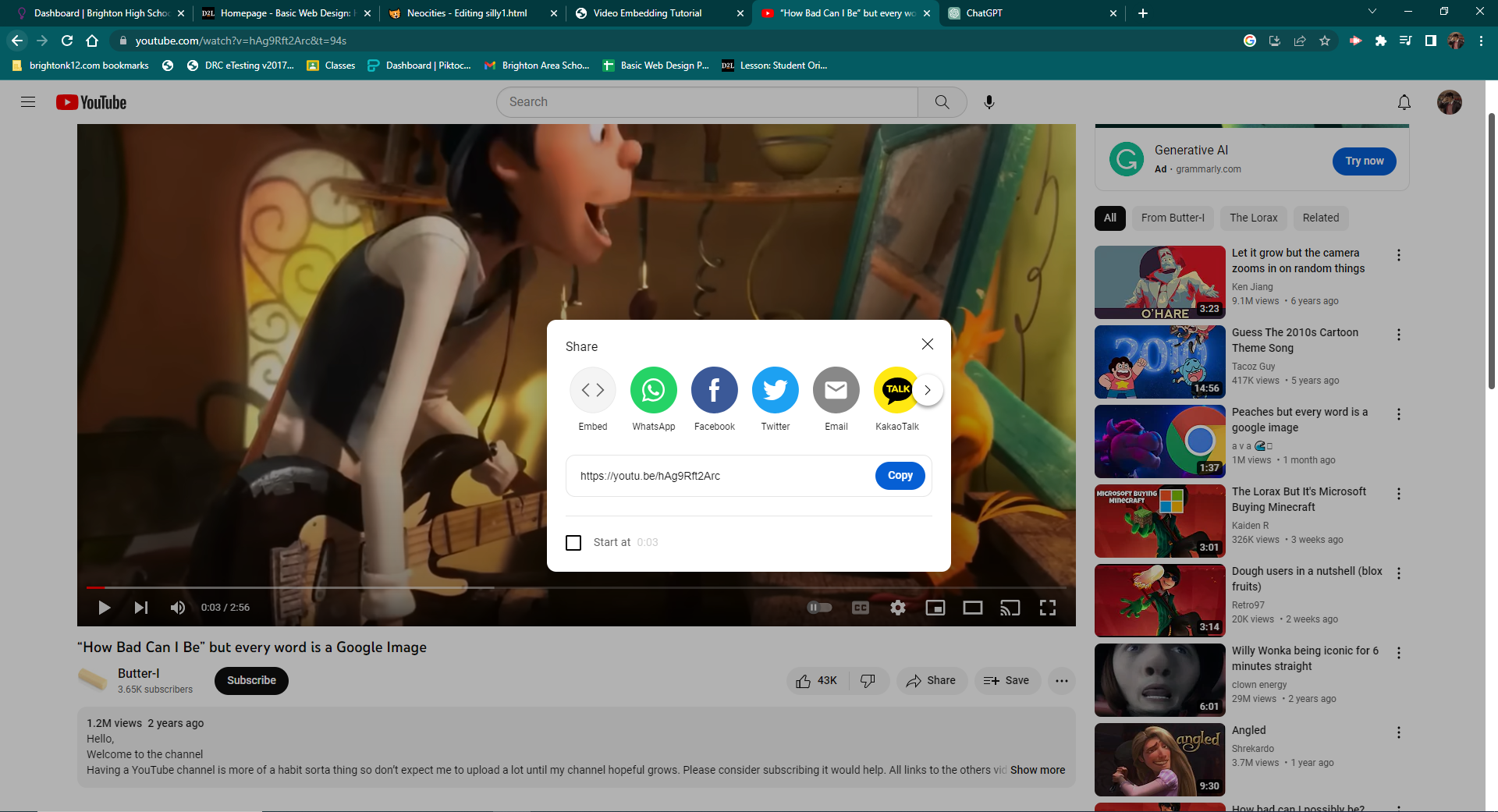This screenshot has width=1498, height=812.
Task: Mute the video volume
Action: 178,608
